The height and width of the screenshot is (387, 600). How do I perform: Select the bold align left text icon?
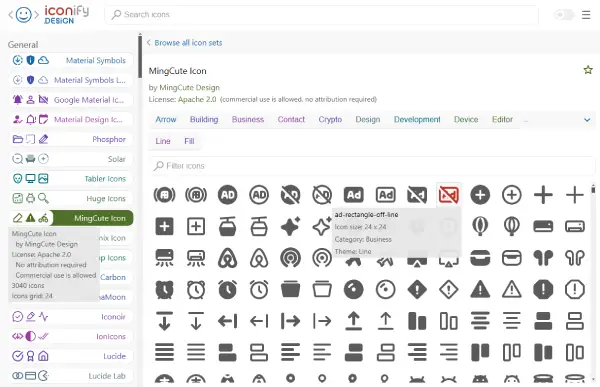coord(290,353)
